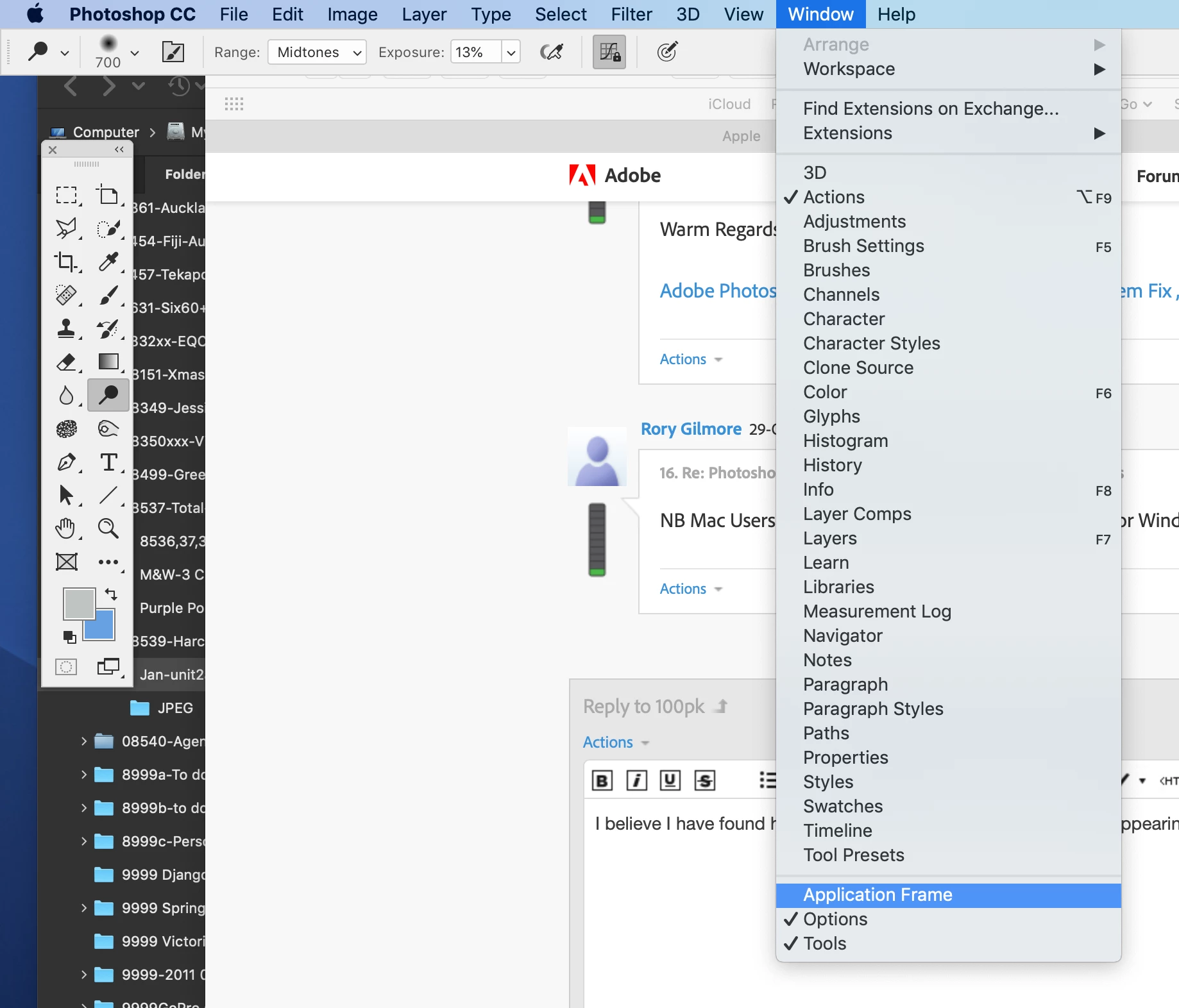Select the Eyedropper tool
The image size is (1179, 1008).
click(108, 262)
